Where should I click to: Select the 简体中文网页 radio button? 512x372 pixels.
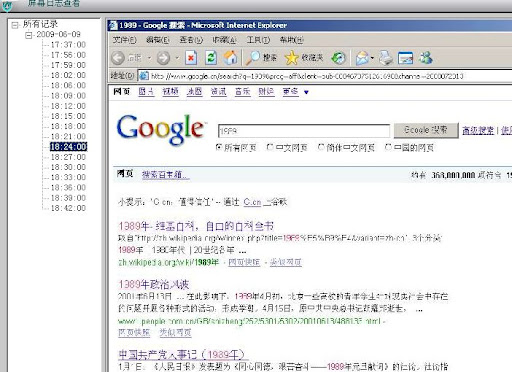(321, 147)
